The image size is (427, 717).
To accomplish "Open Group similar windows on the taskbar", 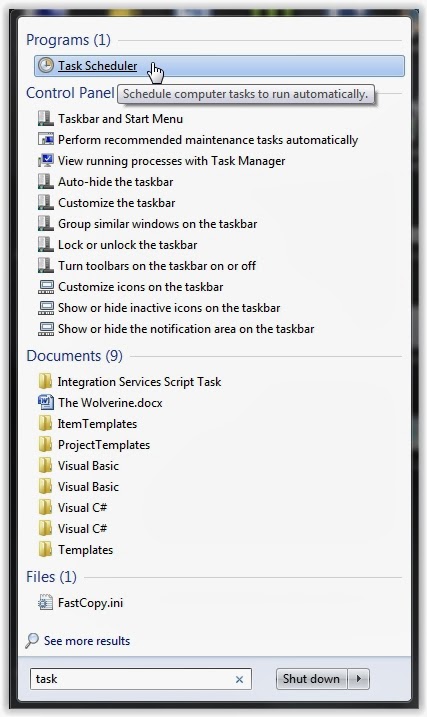I will [x=157, y=224].
